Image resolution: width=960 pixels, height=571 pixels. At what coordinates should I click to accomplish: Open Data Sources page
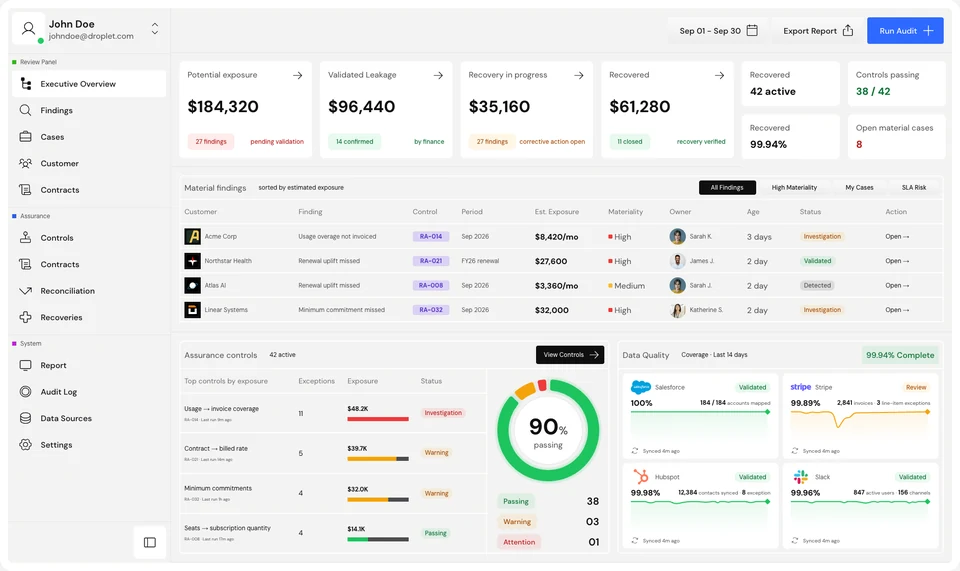point(66,418)
